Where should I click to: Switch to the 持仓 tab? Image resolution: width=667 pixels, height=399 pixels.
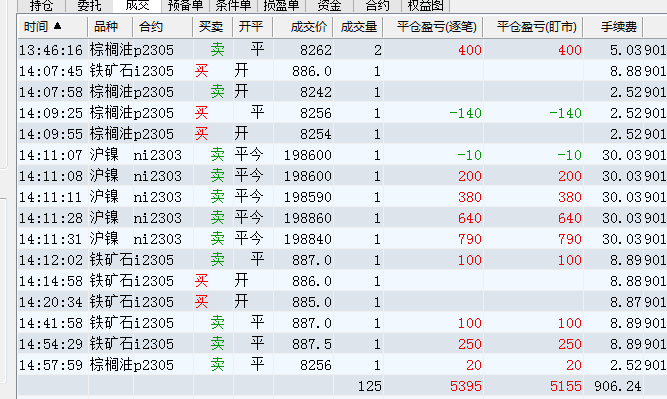pos(41,6)
